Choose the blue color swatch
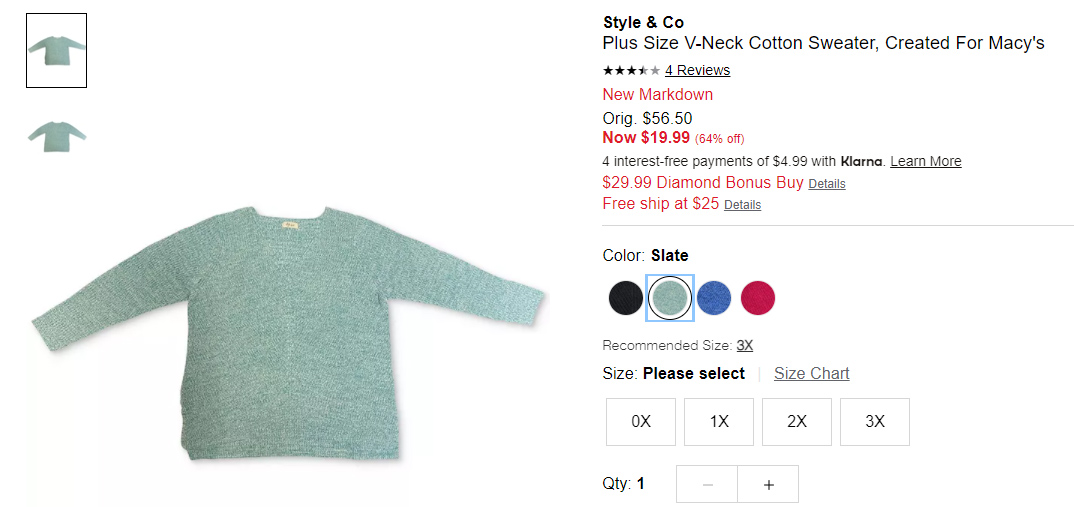1074x507 pixels. 714,298
